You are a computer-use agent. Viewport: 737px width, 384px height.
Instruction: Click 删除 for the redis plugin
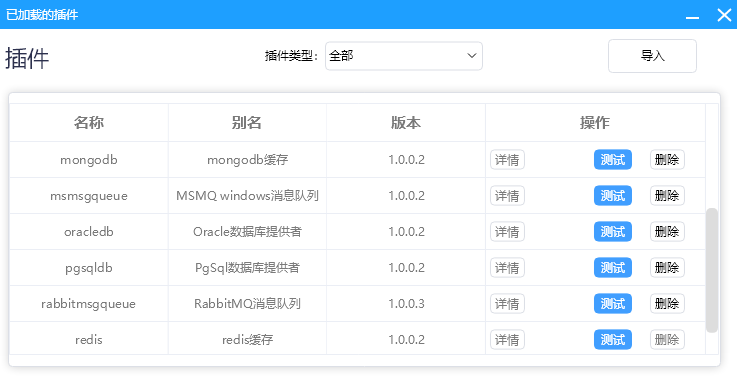pyautogui.click(x=667, y=339)
